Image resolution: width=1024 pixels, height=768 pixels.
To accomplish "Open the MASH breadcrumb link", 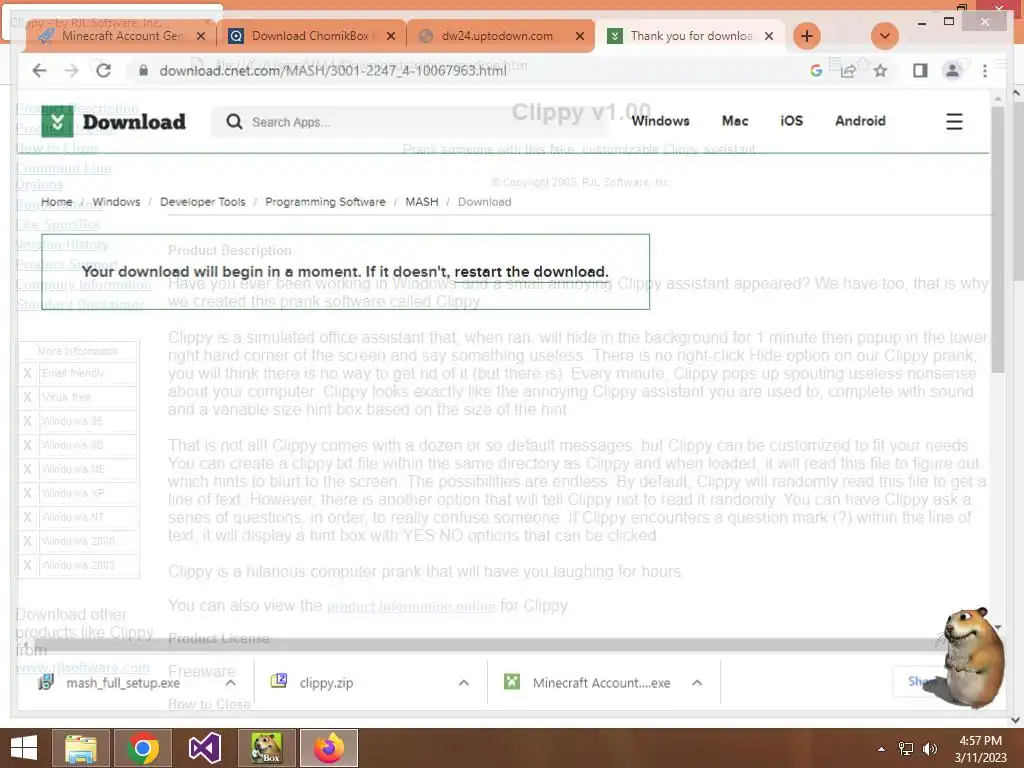I will 422,202.
